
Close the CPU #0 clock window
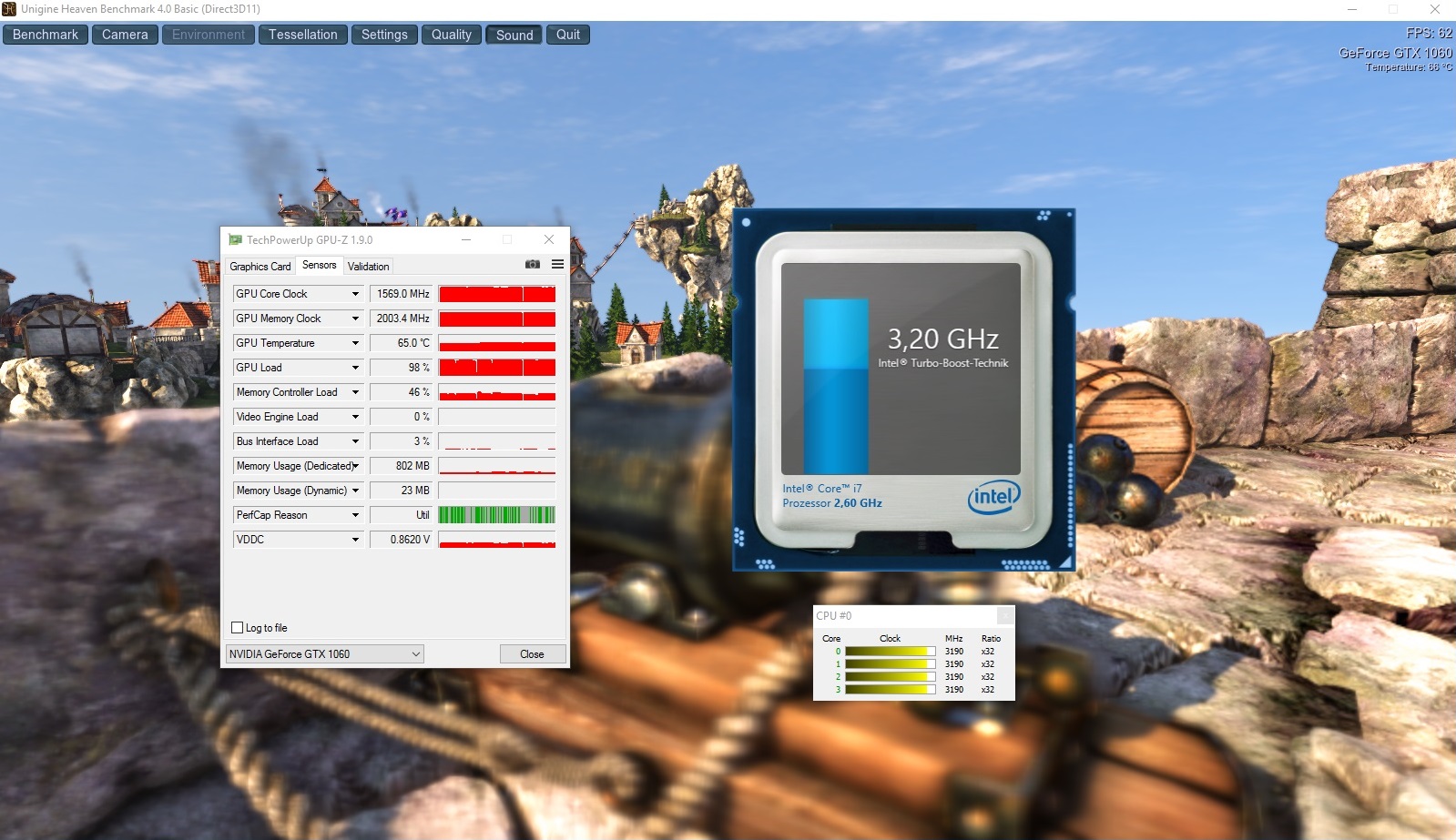[x=1004, y=616]
